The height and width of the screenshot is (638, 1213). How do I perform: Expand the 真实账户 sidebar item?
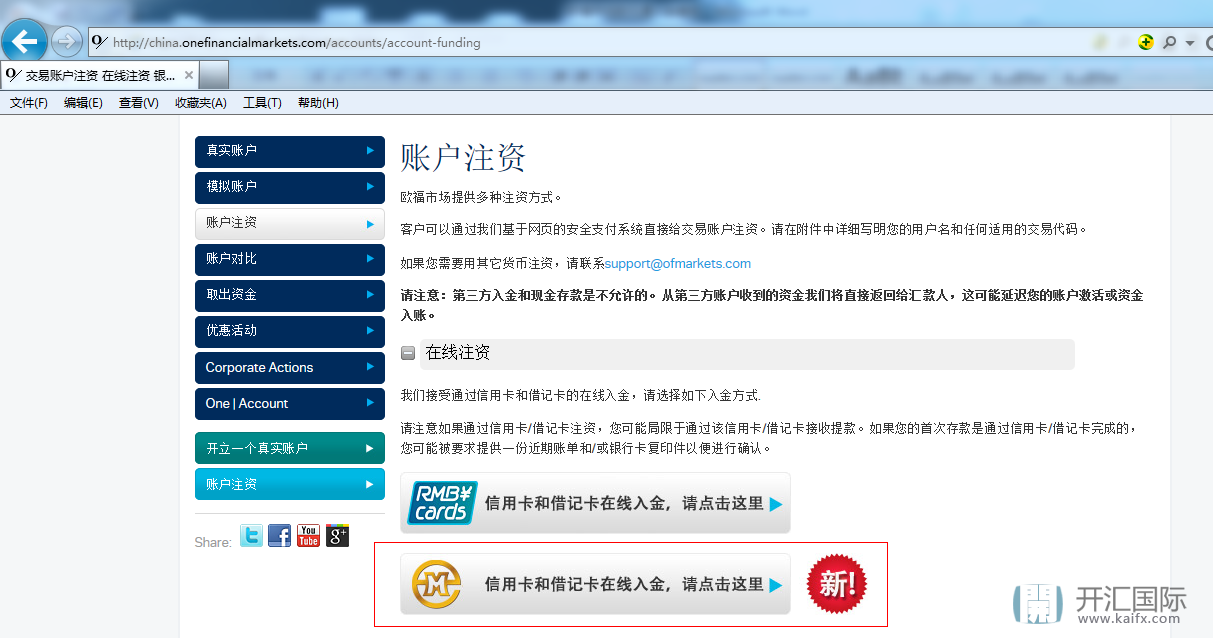pos(289,151)
